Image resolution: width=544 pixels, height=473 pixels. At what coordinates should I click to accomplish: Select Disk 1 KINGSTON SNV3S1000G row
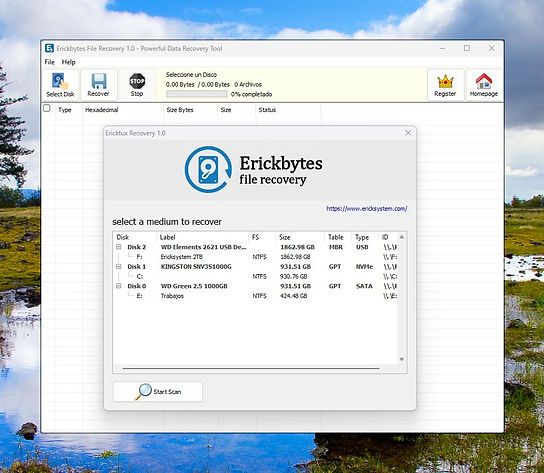click(256, 267)
